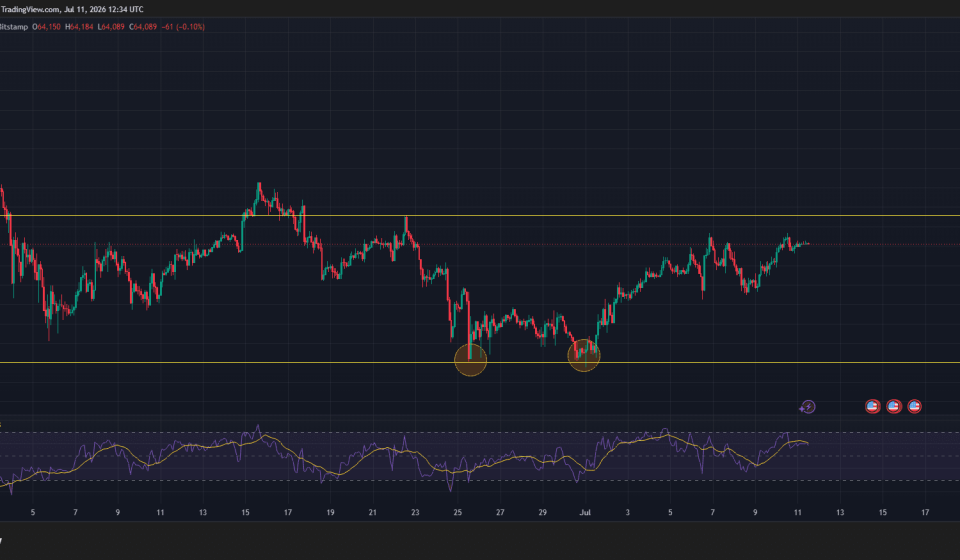Click the low value L64,089
This screenshot has height=560, width=960.
point(111,27)
